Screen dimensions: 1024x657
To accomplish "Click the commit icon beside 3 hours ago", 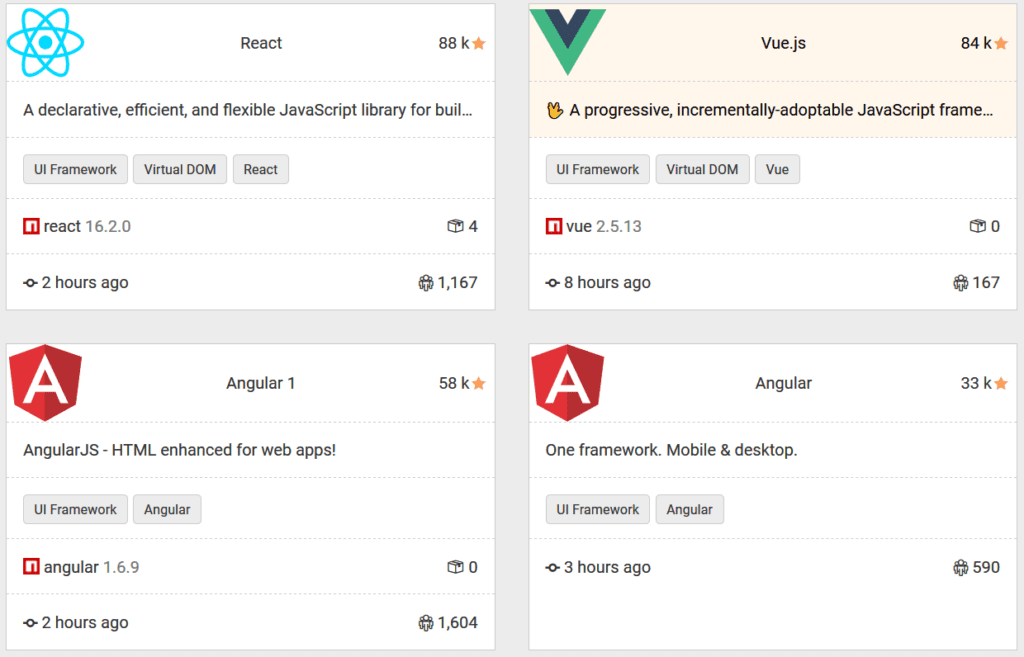I will click(552, 568).
